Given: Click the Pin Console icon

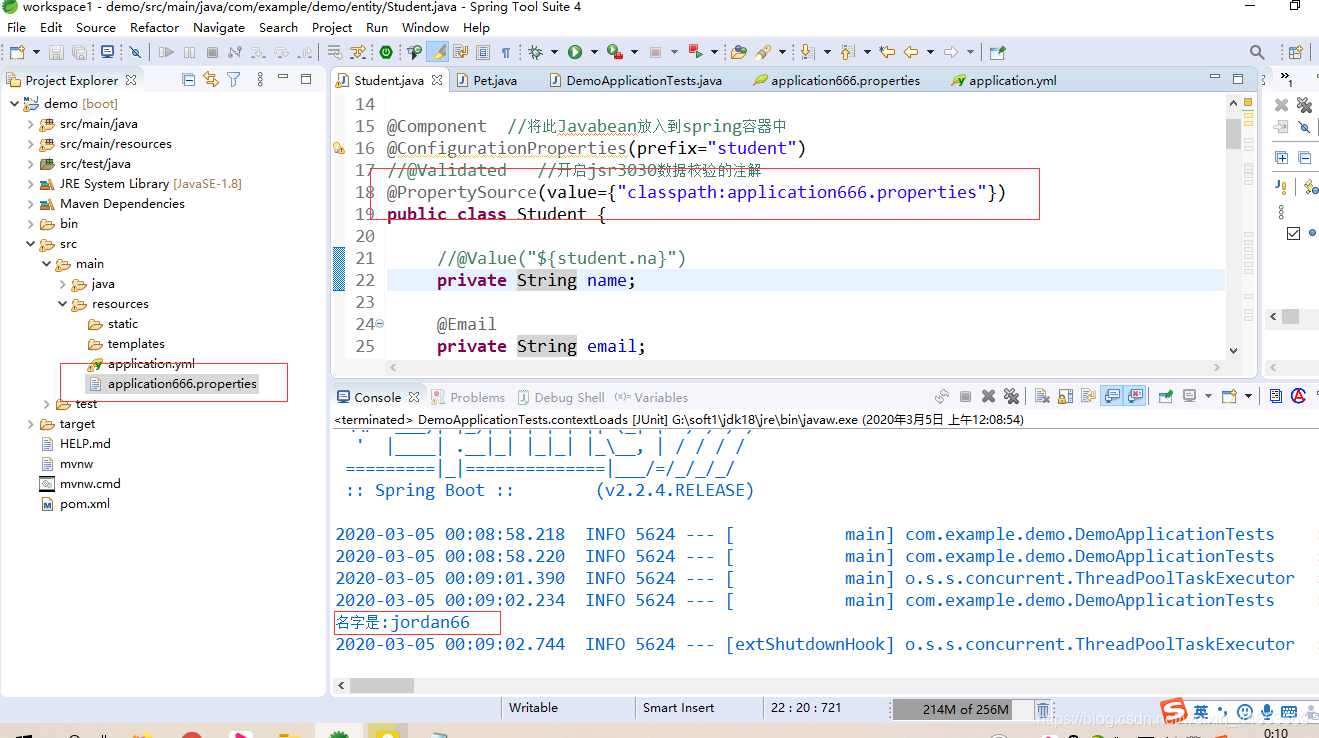Looking at the screenshot, I should pos(1166,397).
